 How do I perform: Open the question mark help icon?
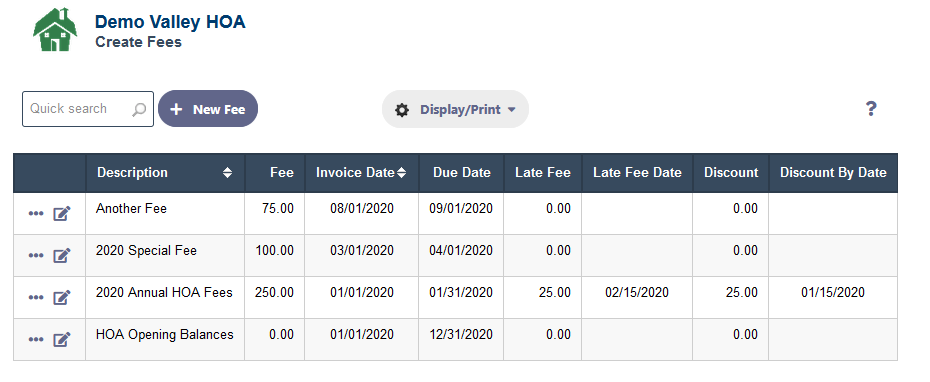point(870,109)
